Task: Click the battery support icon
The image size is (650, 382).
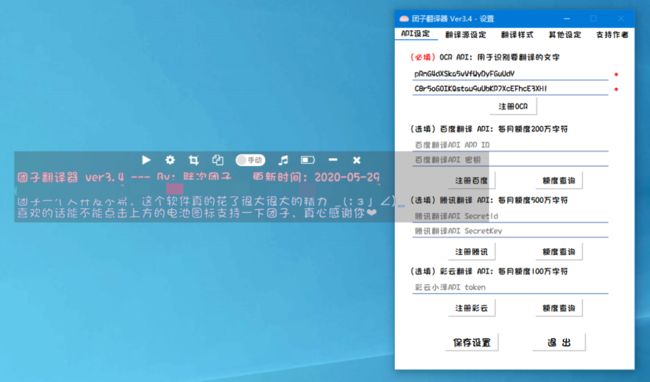Action: tap(308, 160)
